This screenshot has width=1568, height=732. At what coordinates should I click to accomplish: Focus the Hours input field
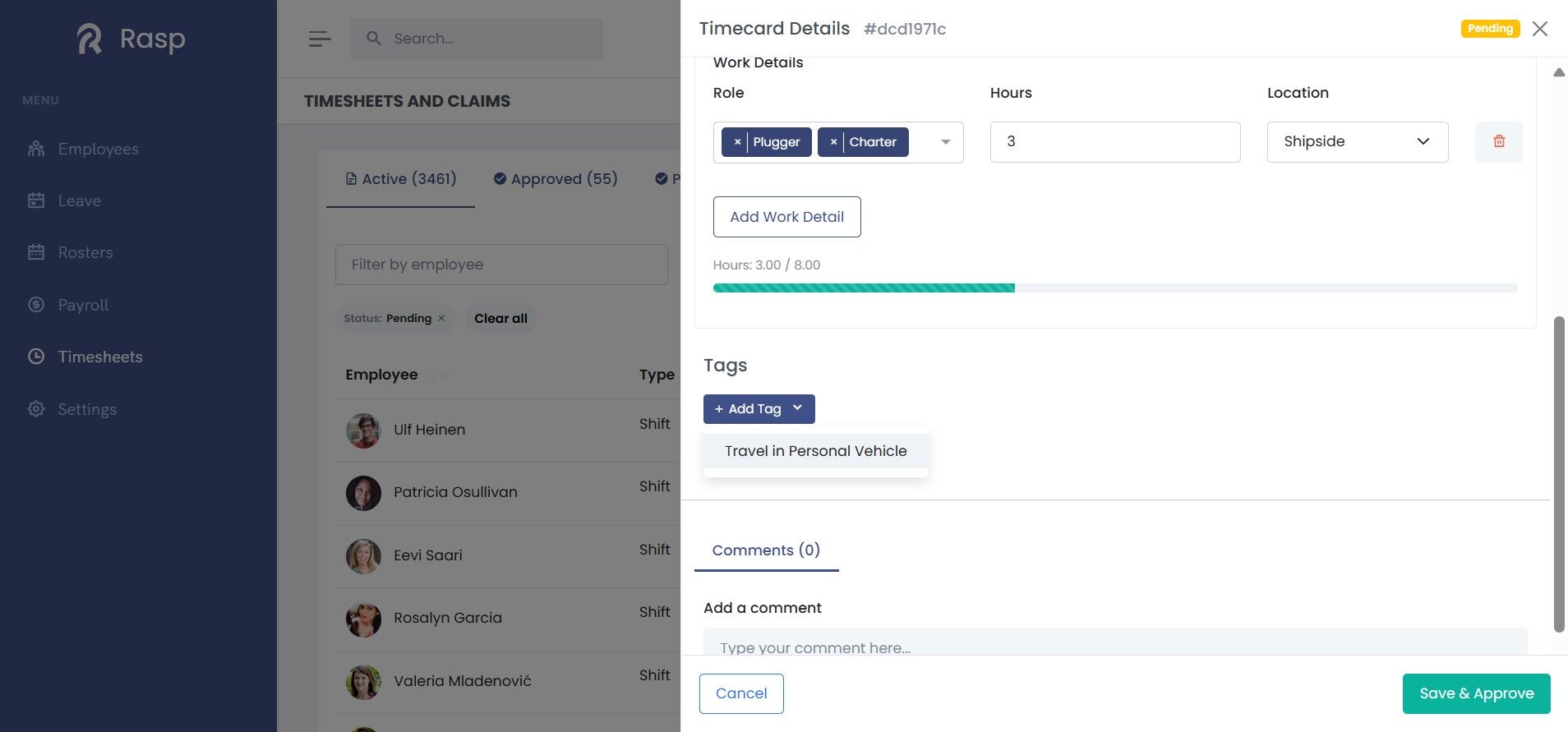click(x=1114, y=141)
